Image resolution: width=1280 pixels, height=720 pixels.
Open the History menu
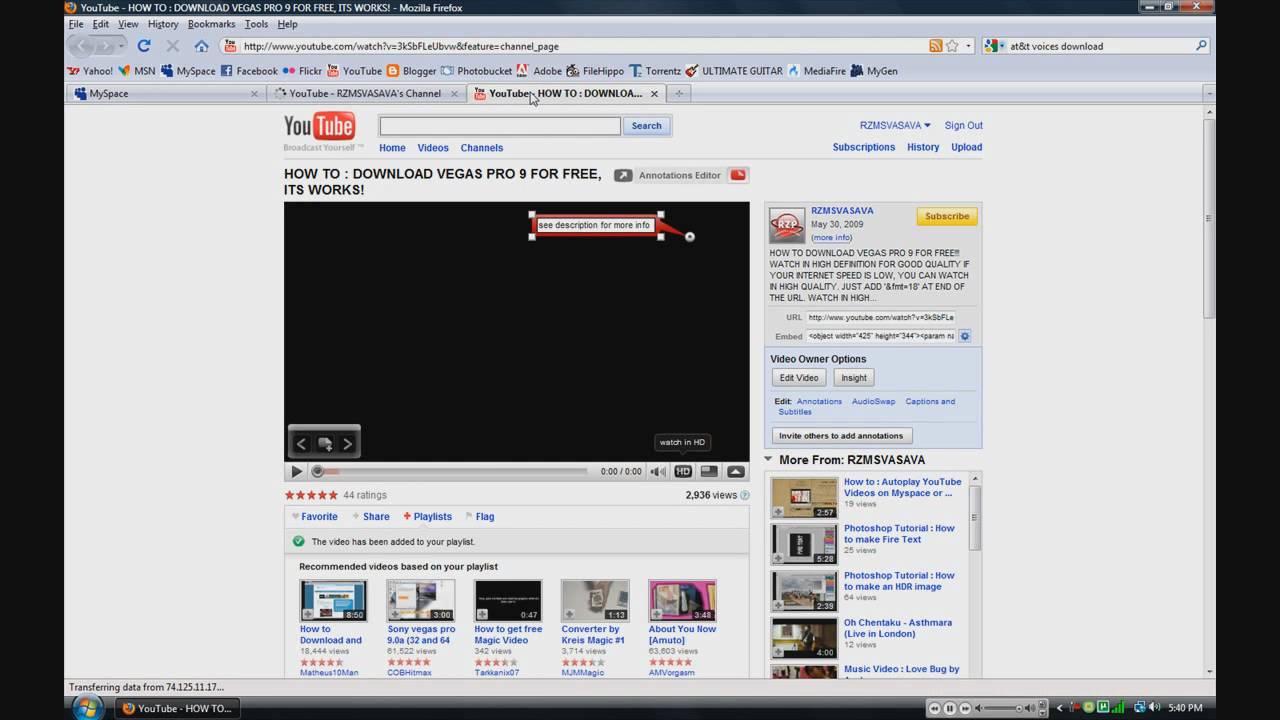click(x=163, y=24)
